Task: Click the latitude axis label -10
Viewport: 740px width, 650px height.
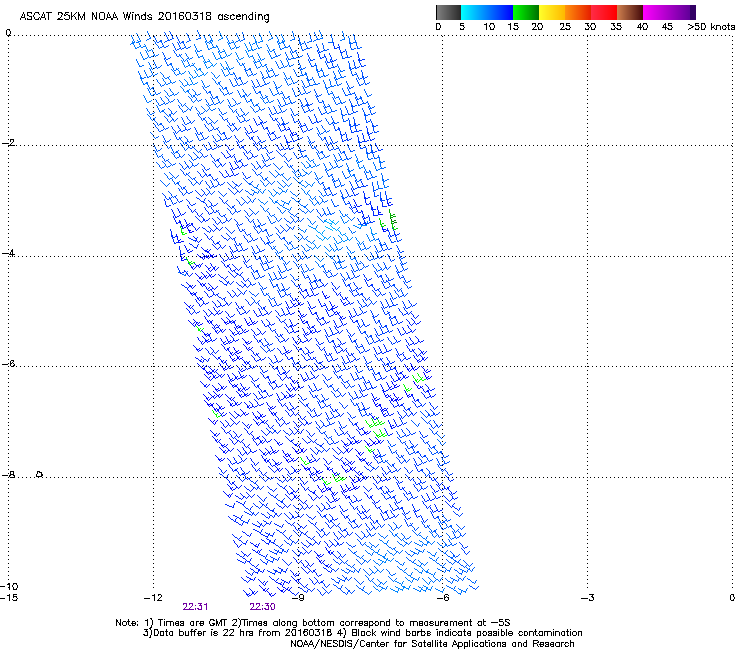Action: (x=9, y=586)
